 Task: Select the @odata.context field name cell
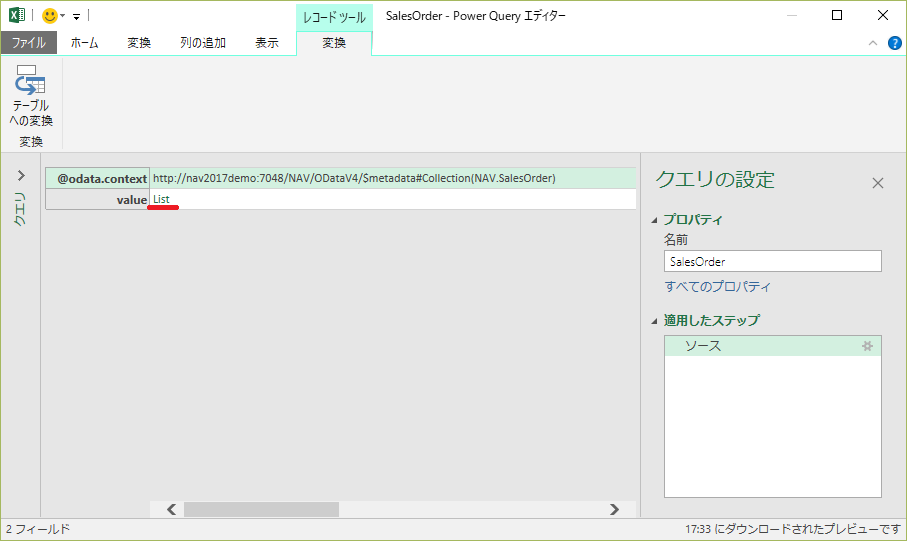coord(98,178)
